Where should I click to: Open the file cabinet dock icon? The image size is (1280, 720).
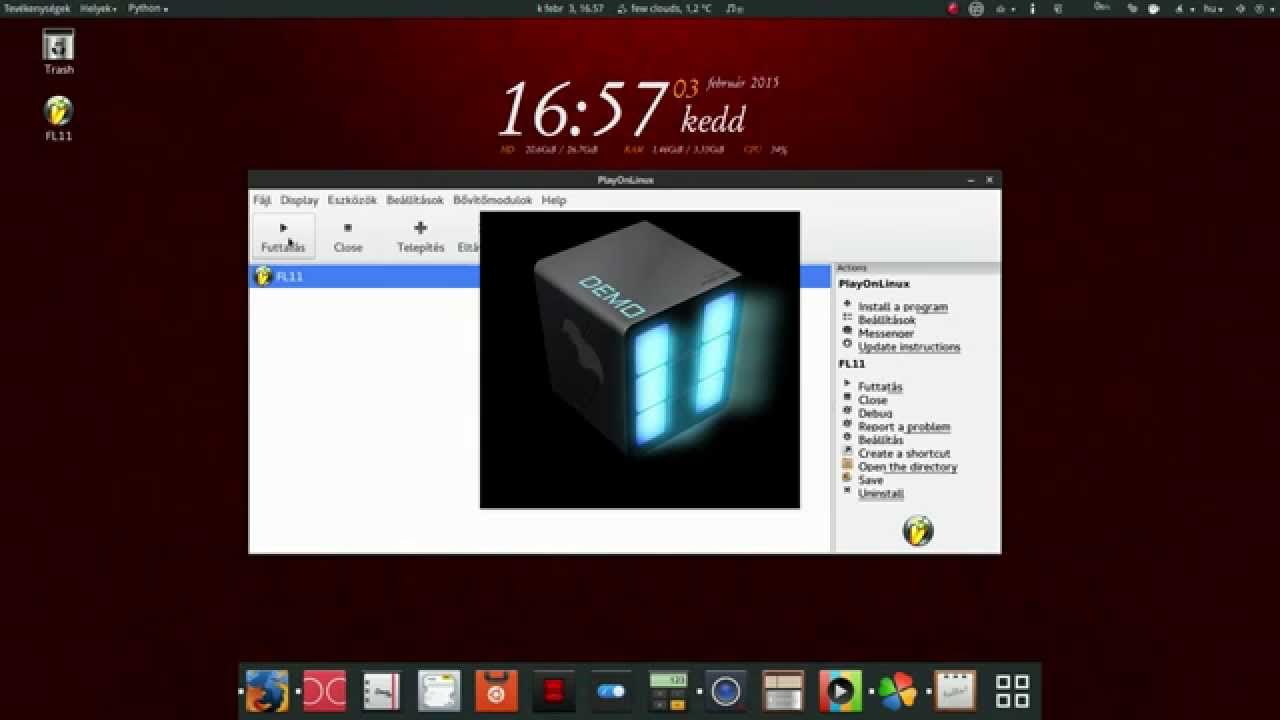[783, 691]
